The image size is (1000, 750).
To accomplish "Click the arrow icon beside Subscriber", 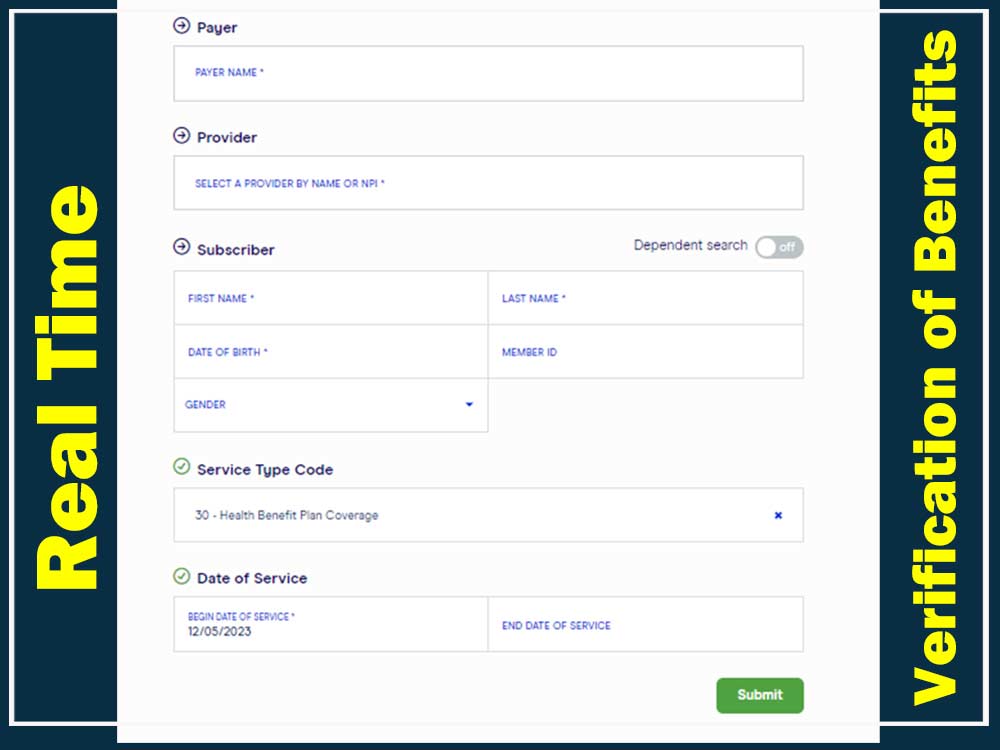I will pyautogui.click(x=182, y=247).
